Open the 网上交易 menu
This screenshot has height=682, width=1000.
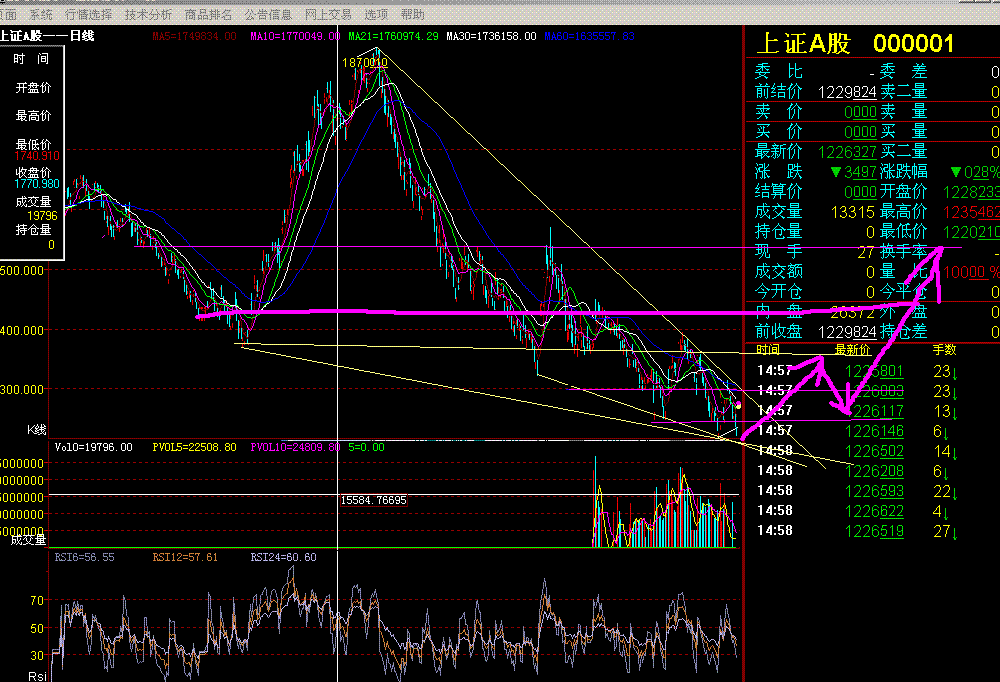pos(328,15)
